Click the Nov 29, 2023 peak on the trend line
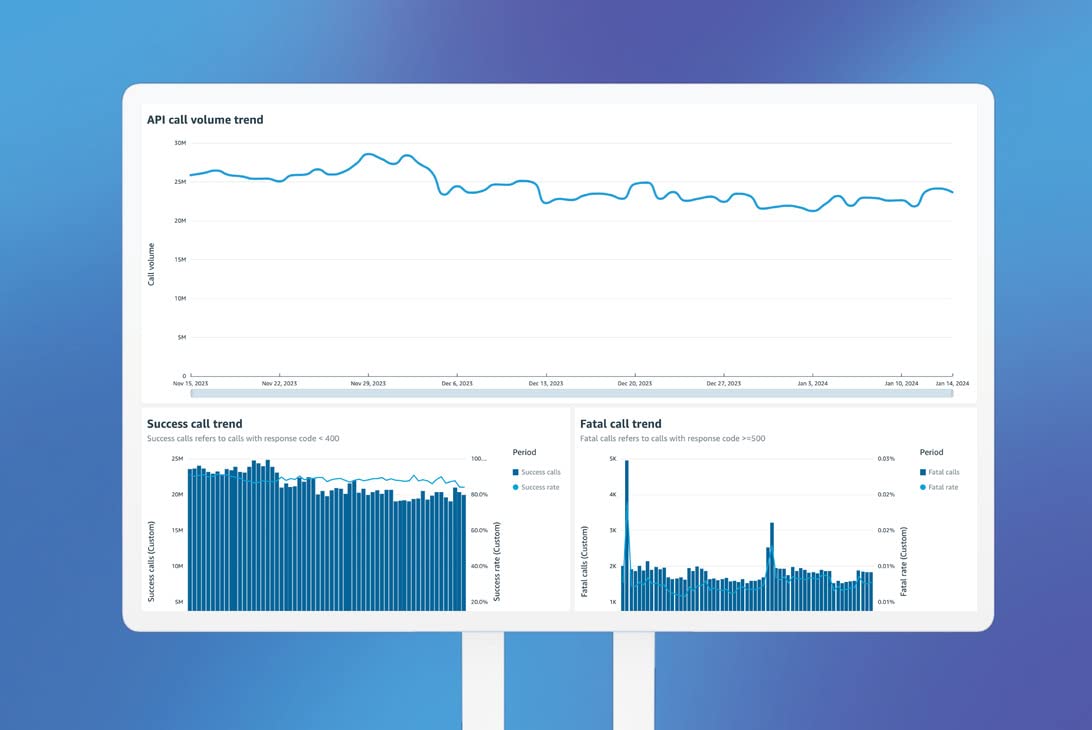This screenshot has height=730, width=1092. click(x=368, y=153)
